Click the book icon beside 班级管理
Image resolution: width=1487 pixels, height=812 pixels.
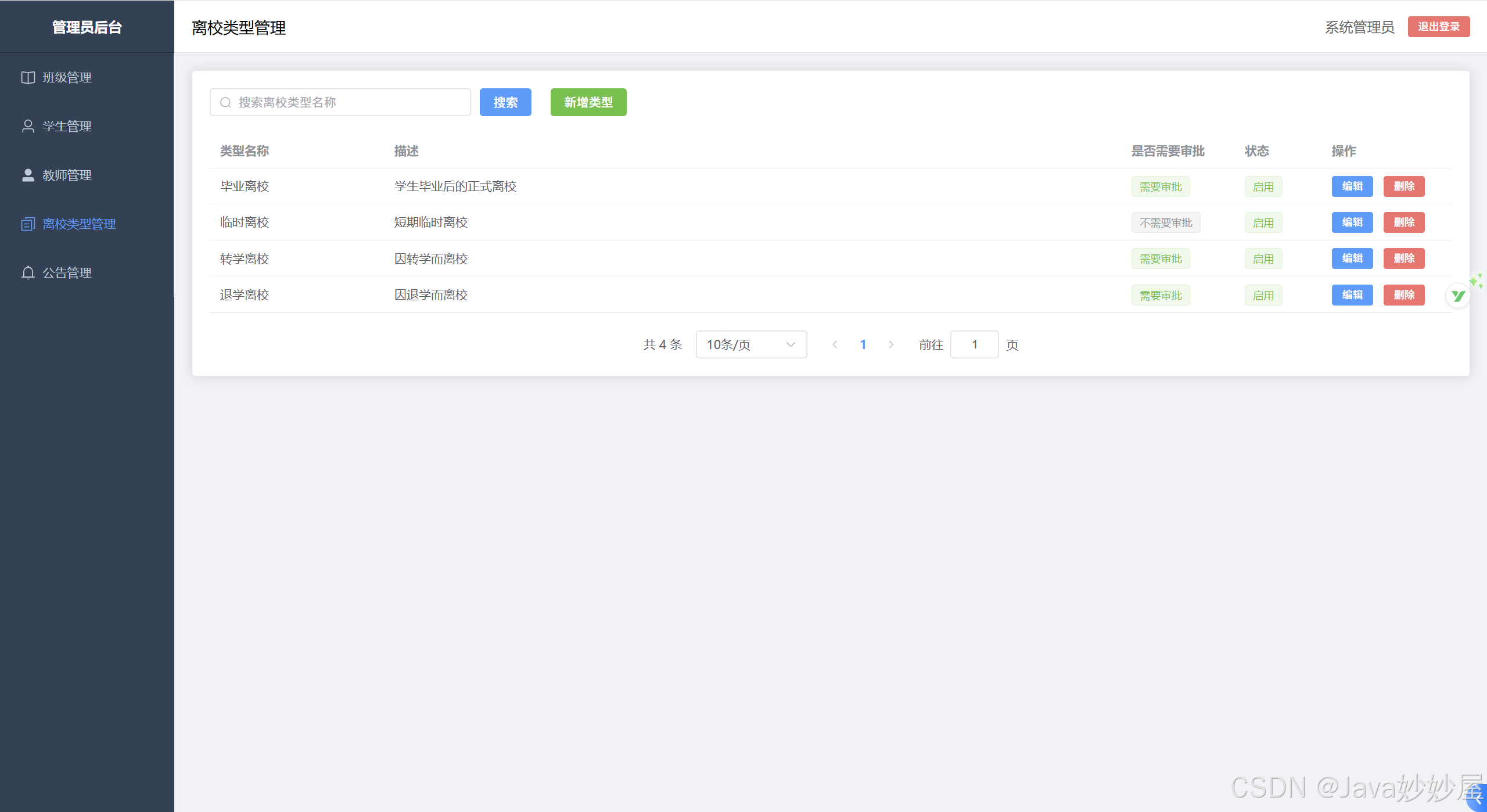pyautogui.click(x=28, y=77)
